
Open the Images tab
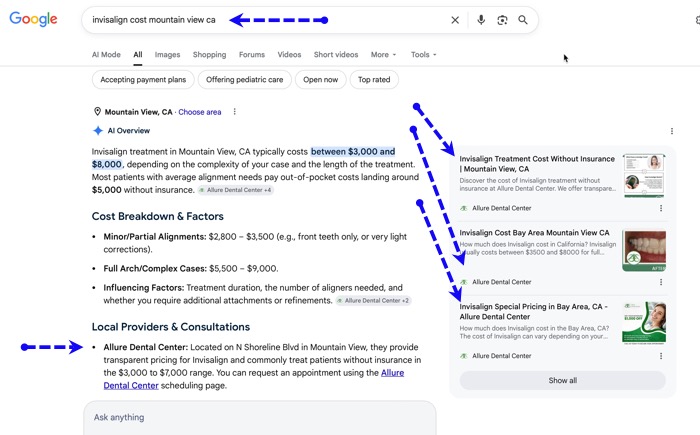167,54
